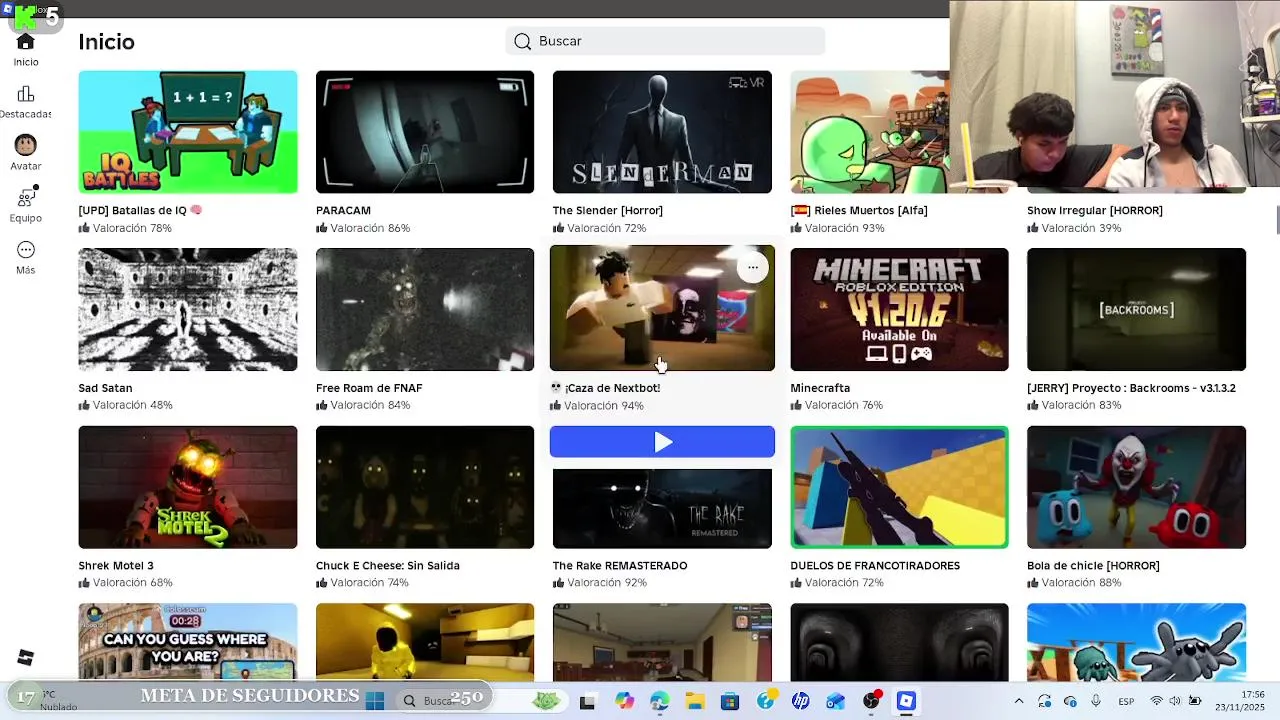Click the ESP language indicator

[1127, 701]
